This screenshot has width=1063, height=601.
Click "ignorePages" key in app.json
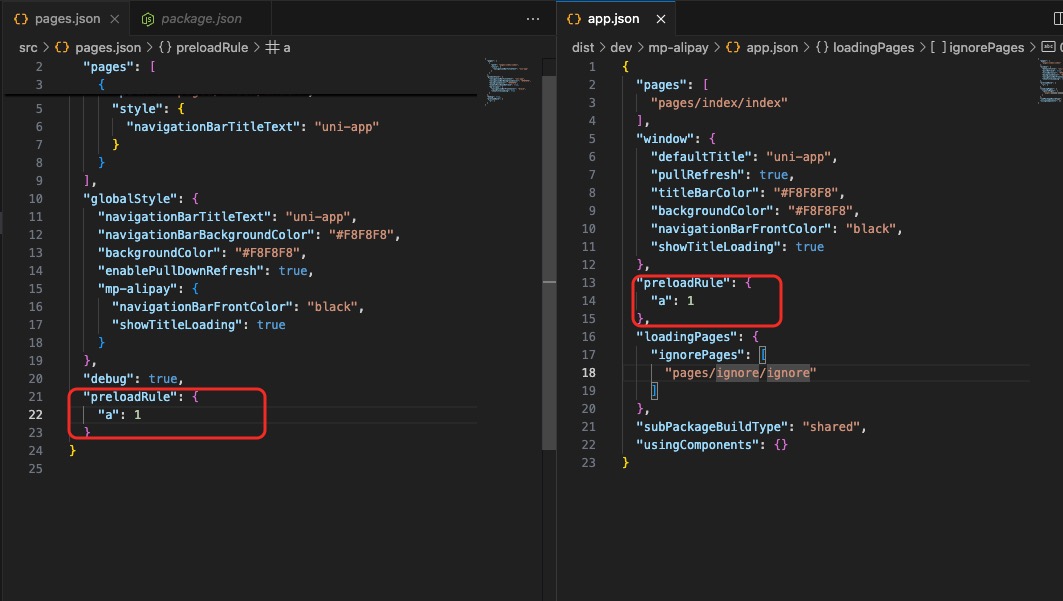(697, 355)
